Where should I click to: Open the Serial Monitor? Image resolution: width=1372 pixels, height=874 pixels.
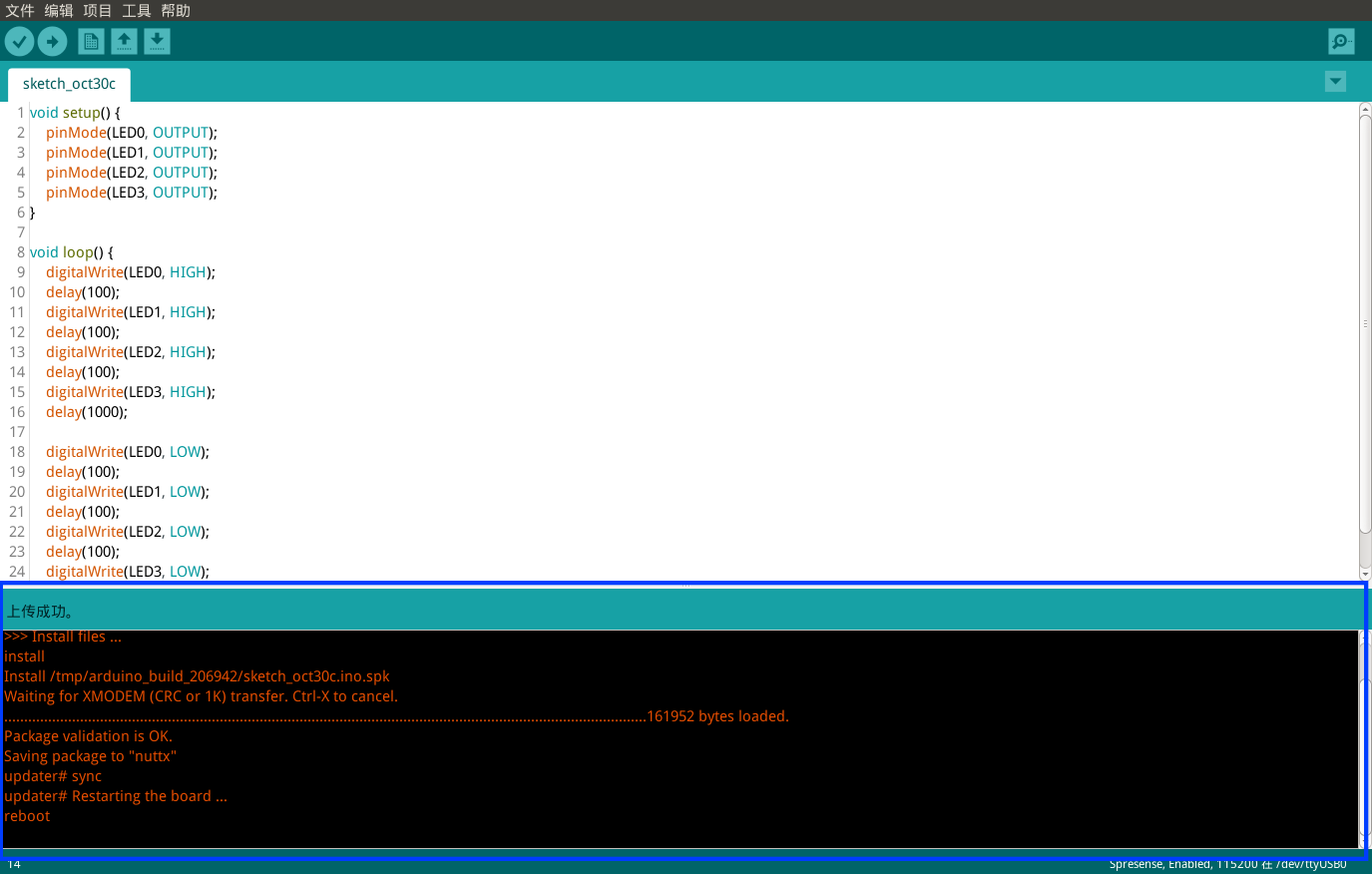[x=1340, y=42]
